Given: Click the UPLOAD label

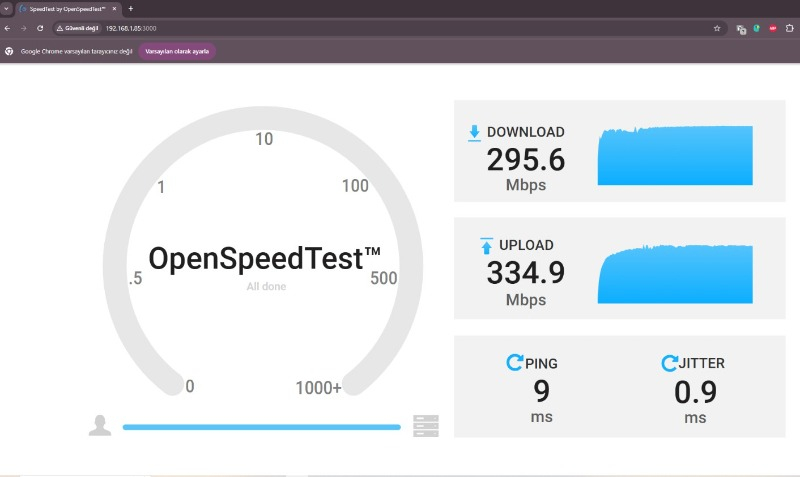Looking at the screenshot, I should tap(526, 245).
